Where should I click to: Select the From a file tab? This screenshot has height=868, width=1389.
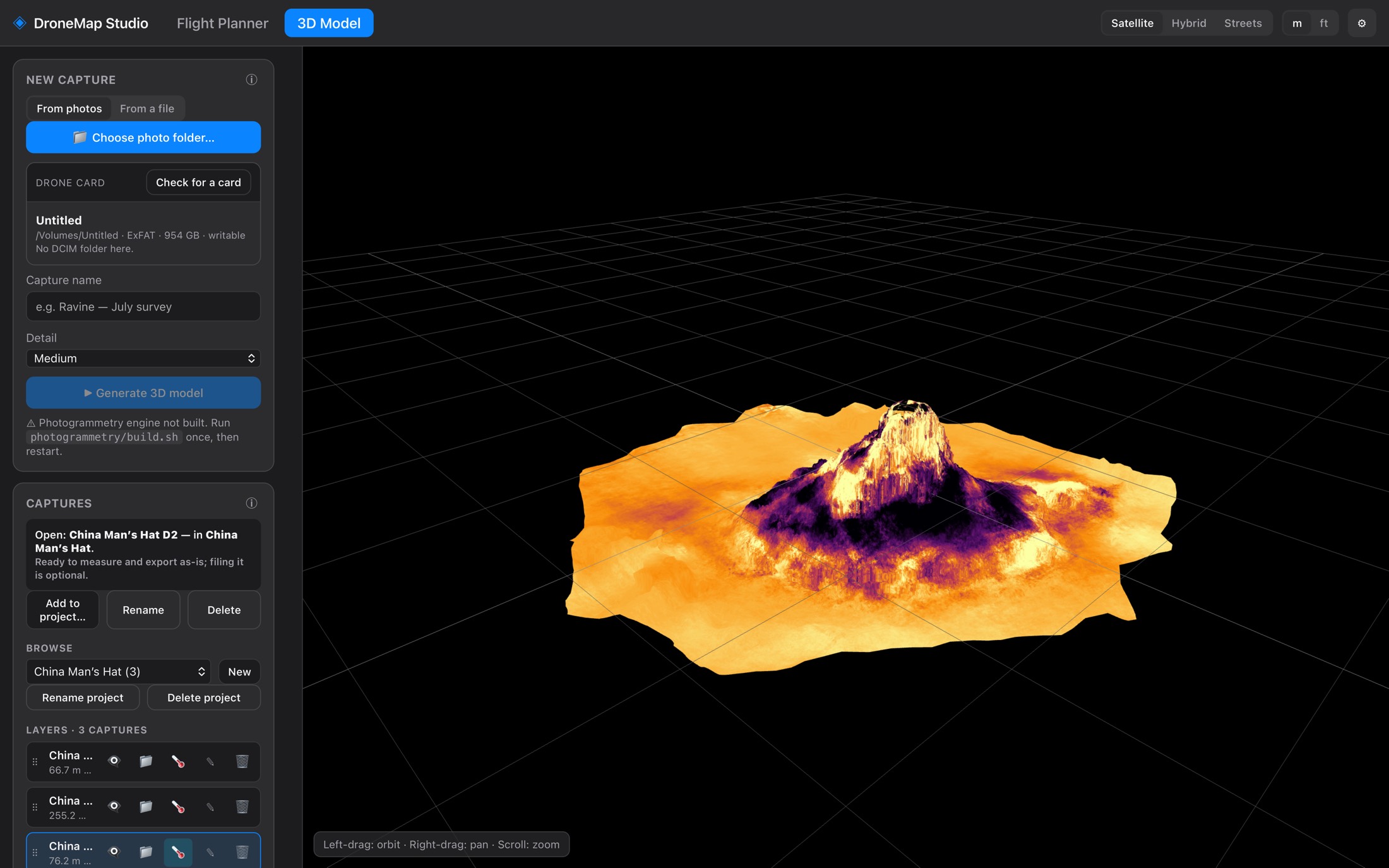pyautogui.click(x=147, y=109)
